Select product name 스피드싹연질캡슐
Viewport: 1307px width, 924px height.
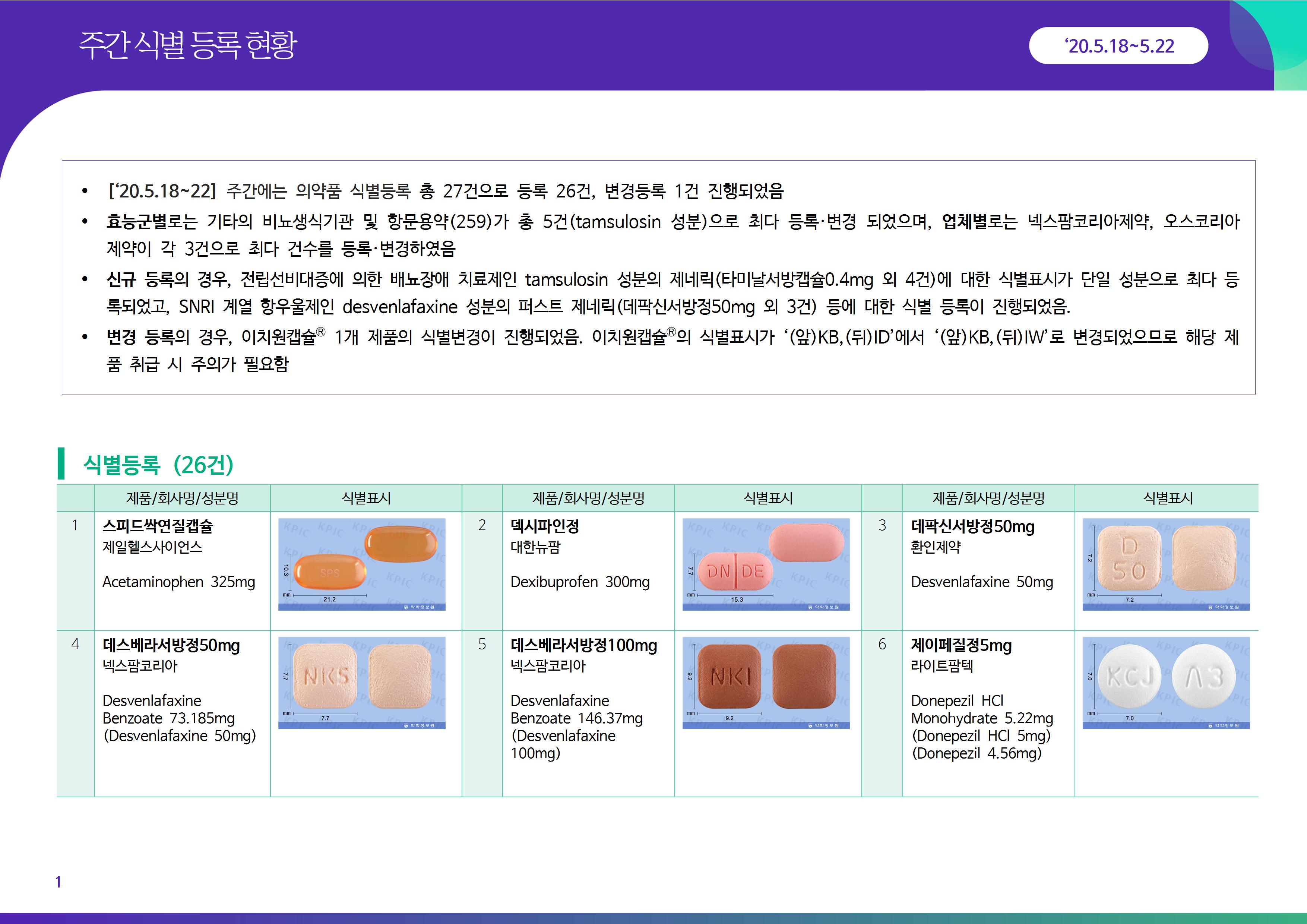pos(158,526)
